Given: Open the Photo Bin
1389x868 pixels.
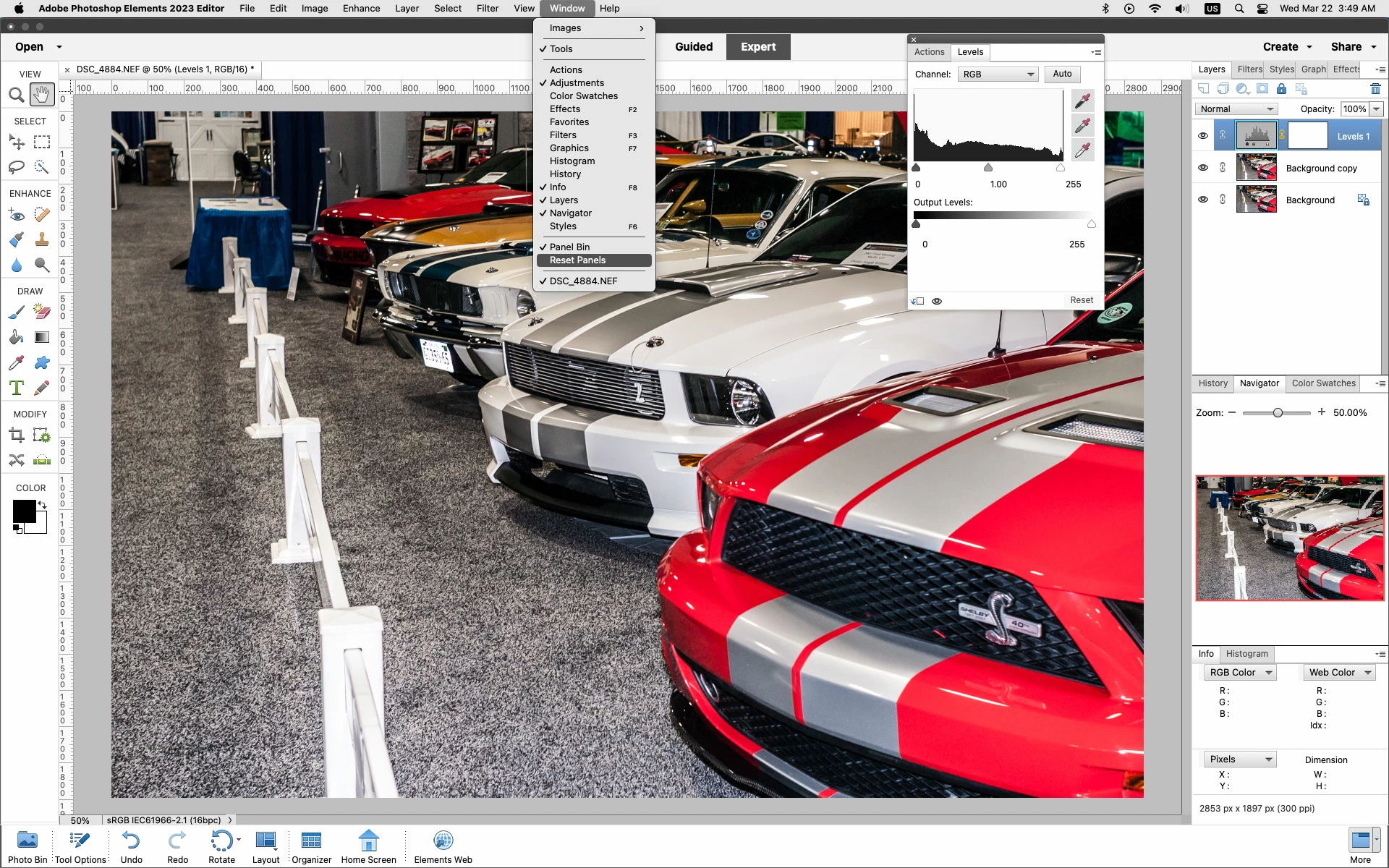Looking at the screenshot, I should 27,846.
